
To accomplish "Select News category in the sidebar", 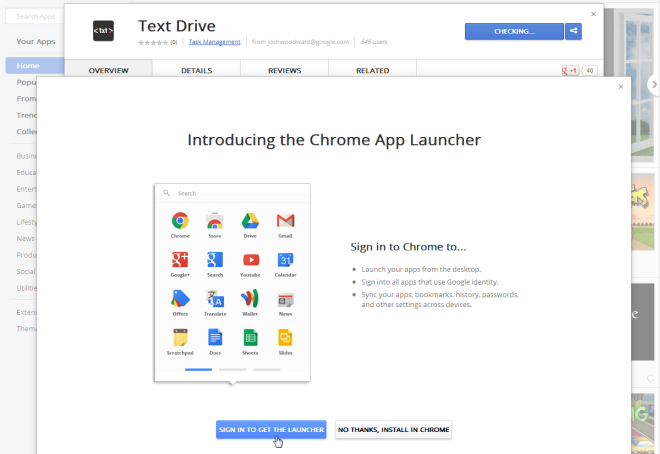I will (x=26, y=239).
